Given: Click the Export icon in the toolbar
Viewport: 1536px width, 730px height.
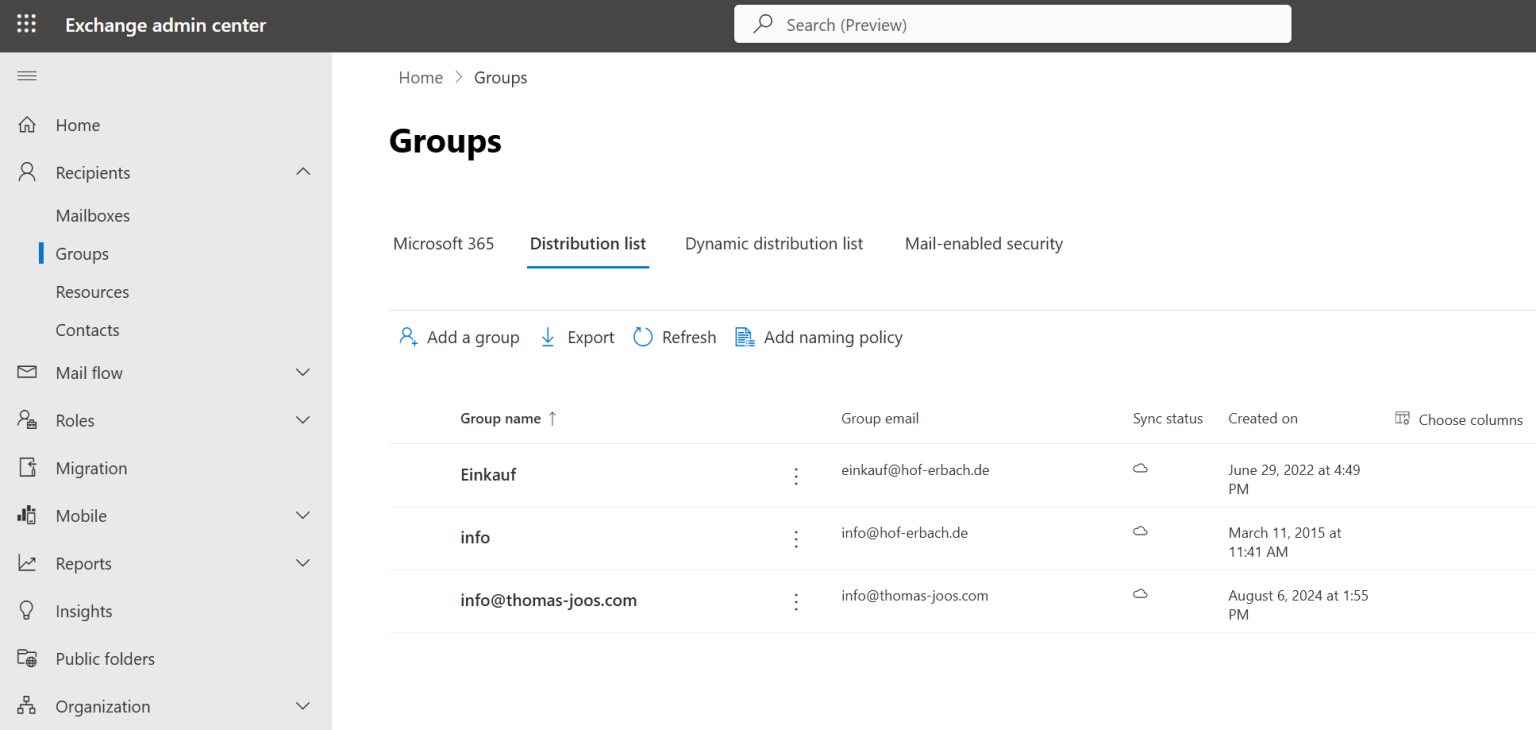Looking at the screenshot, I should (x=548, y=337).
